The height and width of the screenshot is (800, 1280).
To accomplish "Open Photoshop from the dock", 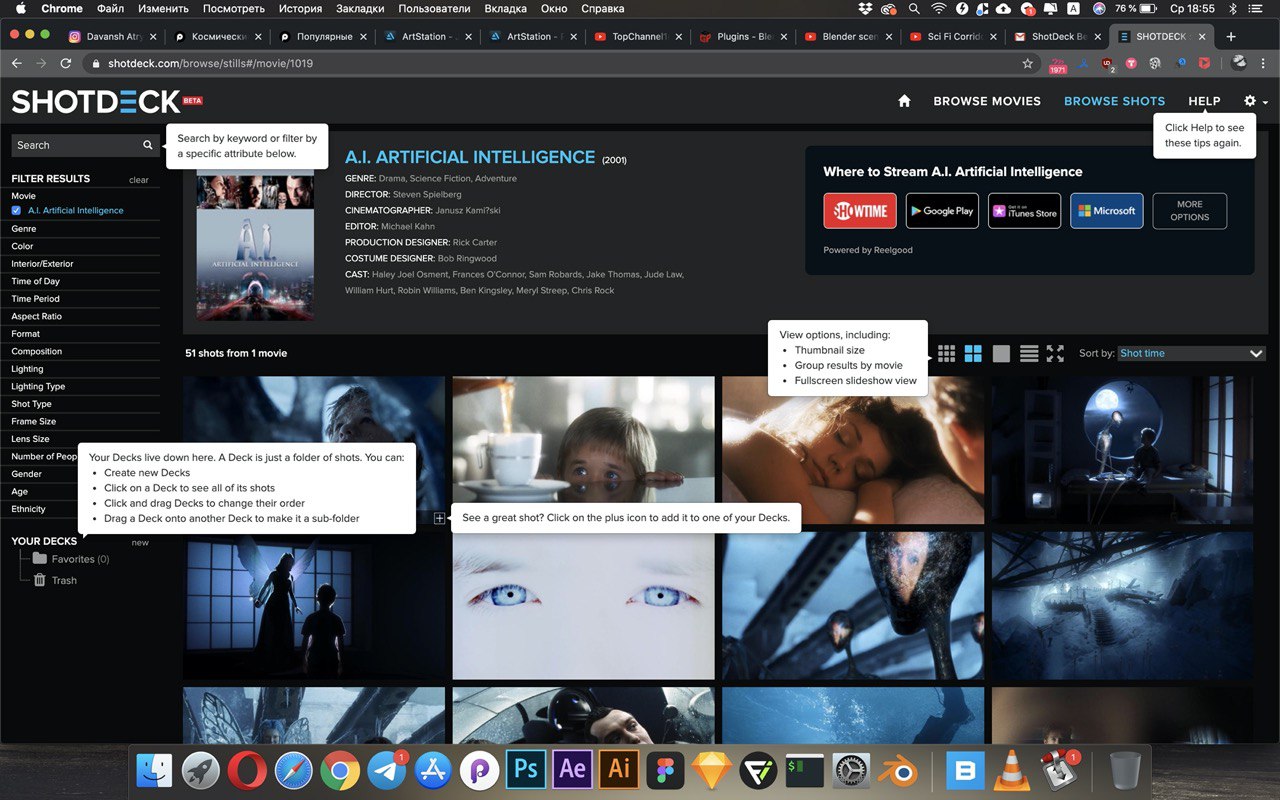I will click(526, 769).
